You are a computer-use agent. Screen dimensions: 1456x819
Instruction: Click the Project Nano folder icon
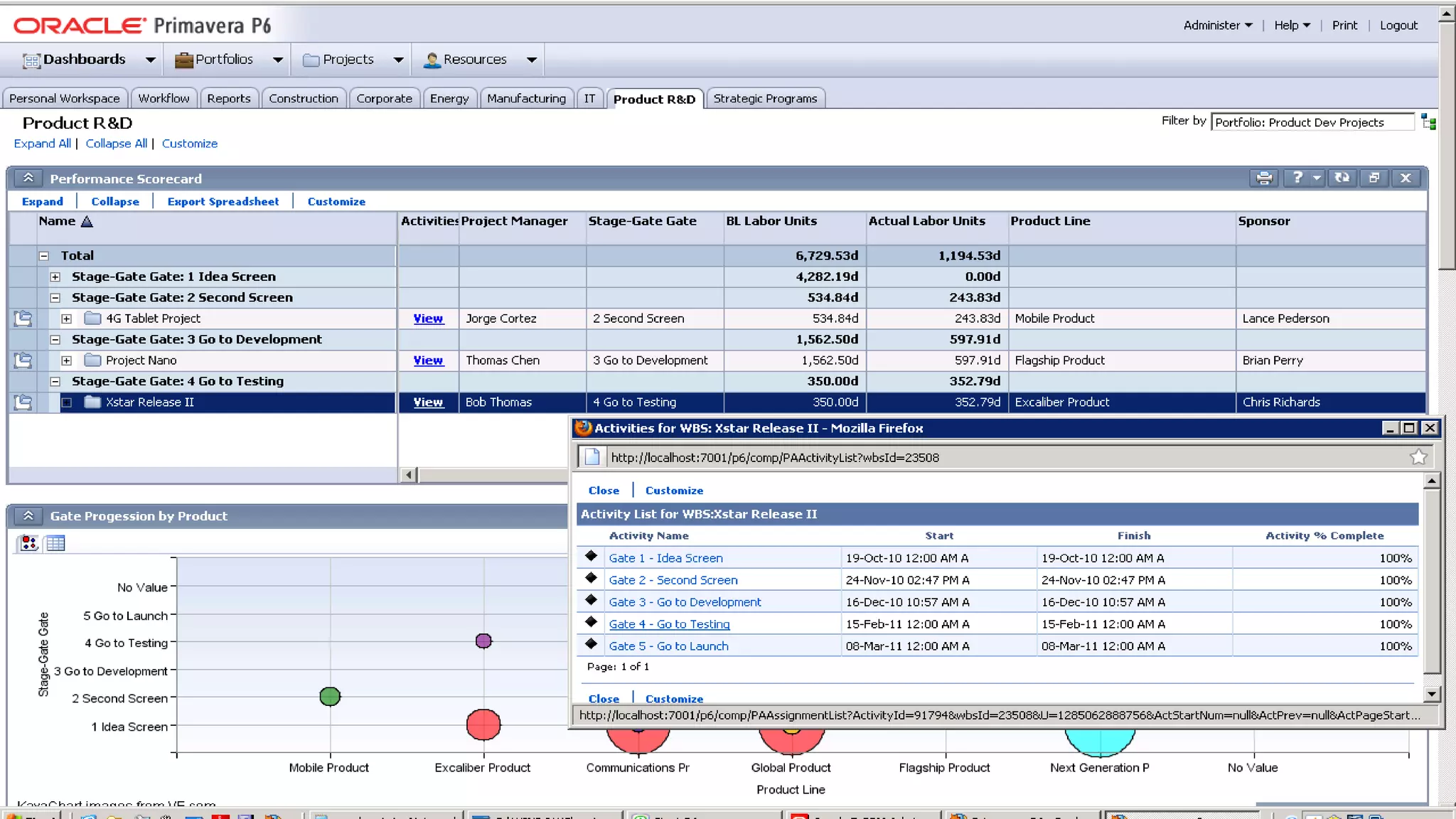(x=92, y=360)
